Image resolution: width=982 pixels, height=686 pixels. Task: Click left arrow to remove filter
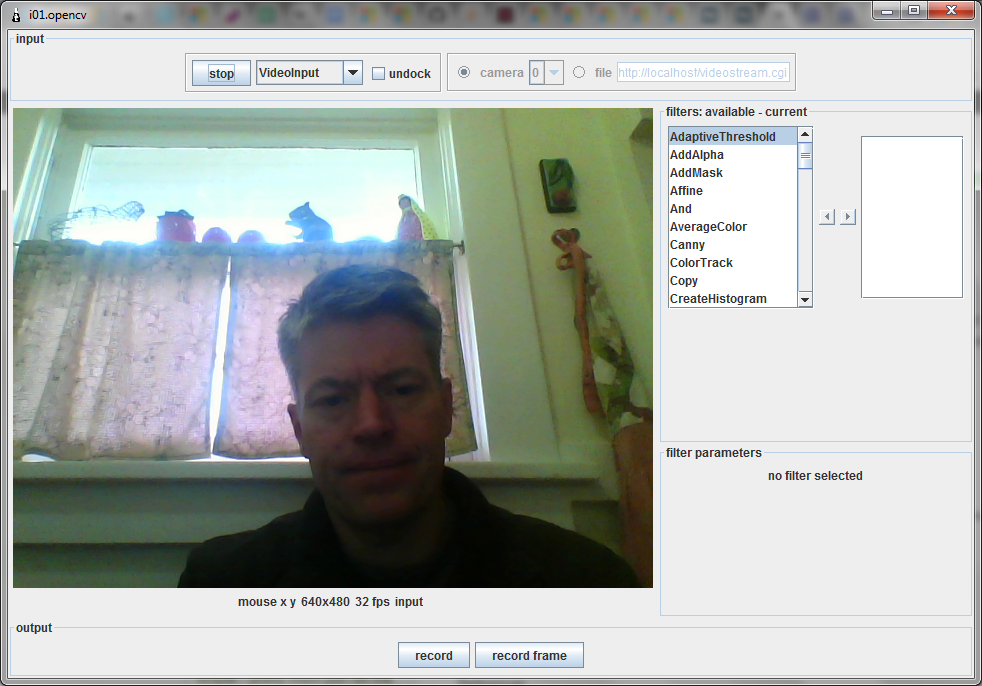827,217
